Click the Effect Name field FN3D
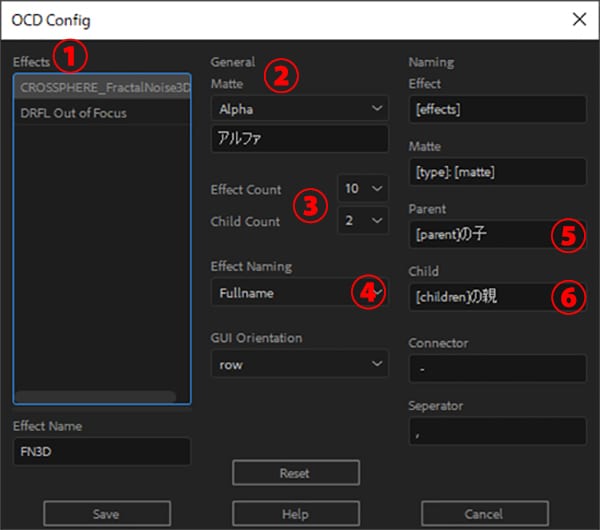Image resolution: width=600 pixels, height=530 pixels. click(x=102, y=451)
